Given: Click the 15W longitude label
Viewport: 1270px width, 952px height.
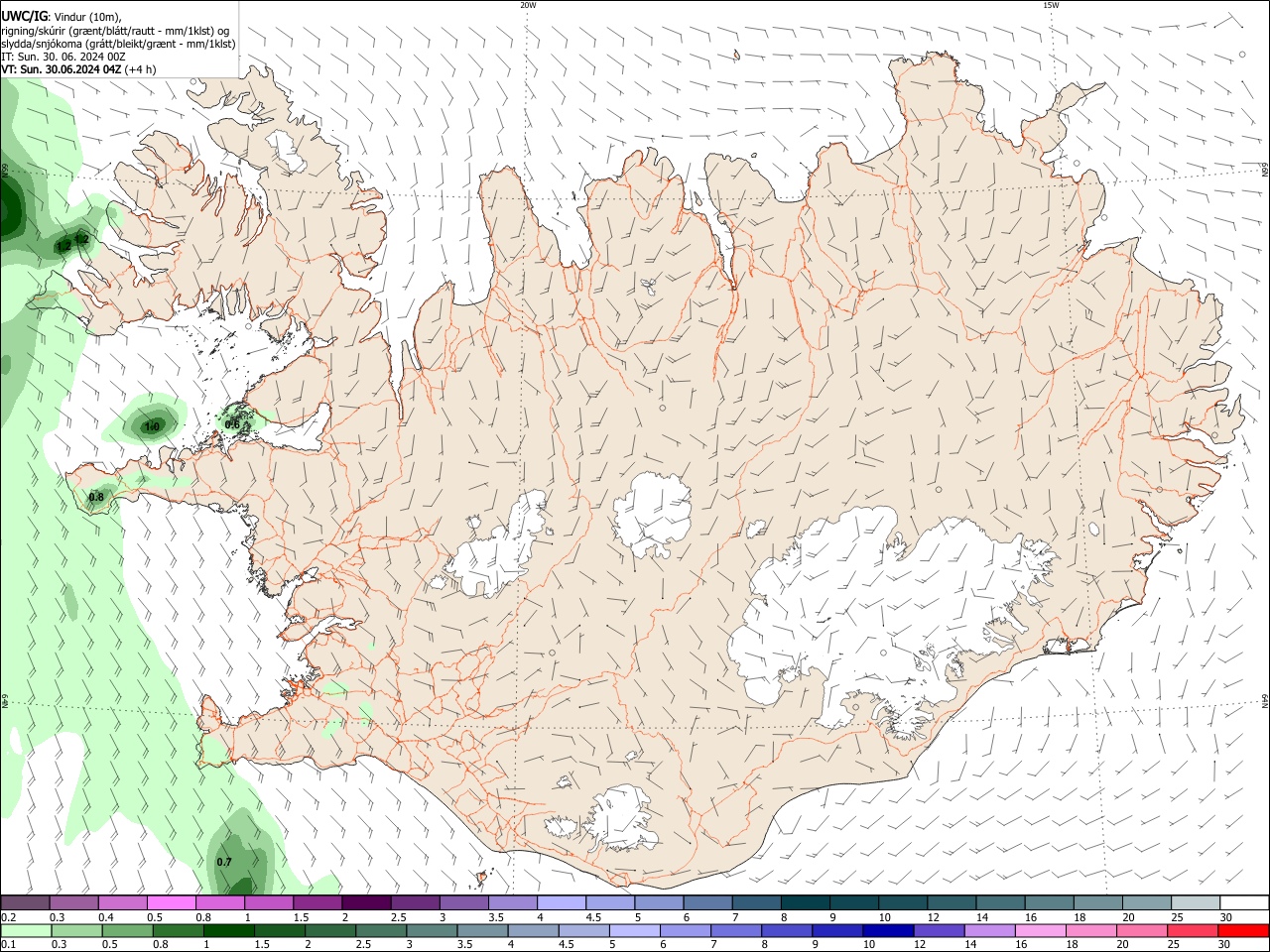Looking at the screenshot, I should tap(1051, 5).
